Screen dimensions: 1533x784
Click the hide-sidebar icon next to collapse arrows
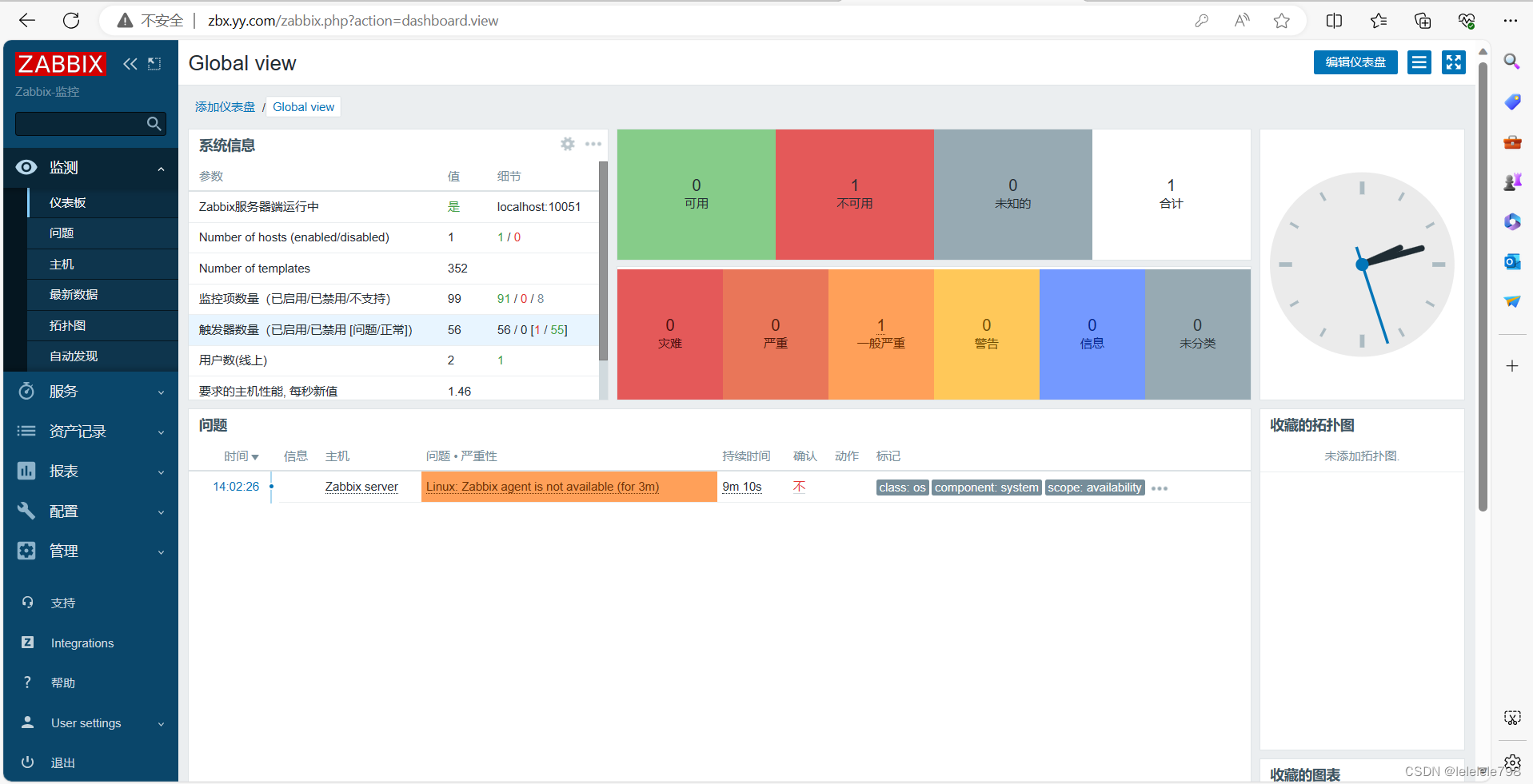(154, 64)
